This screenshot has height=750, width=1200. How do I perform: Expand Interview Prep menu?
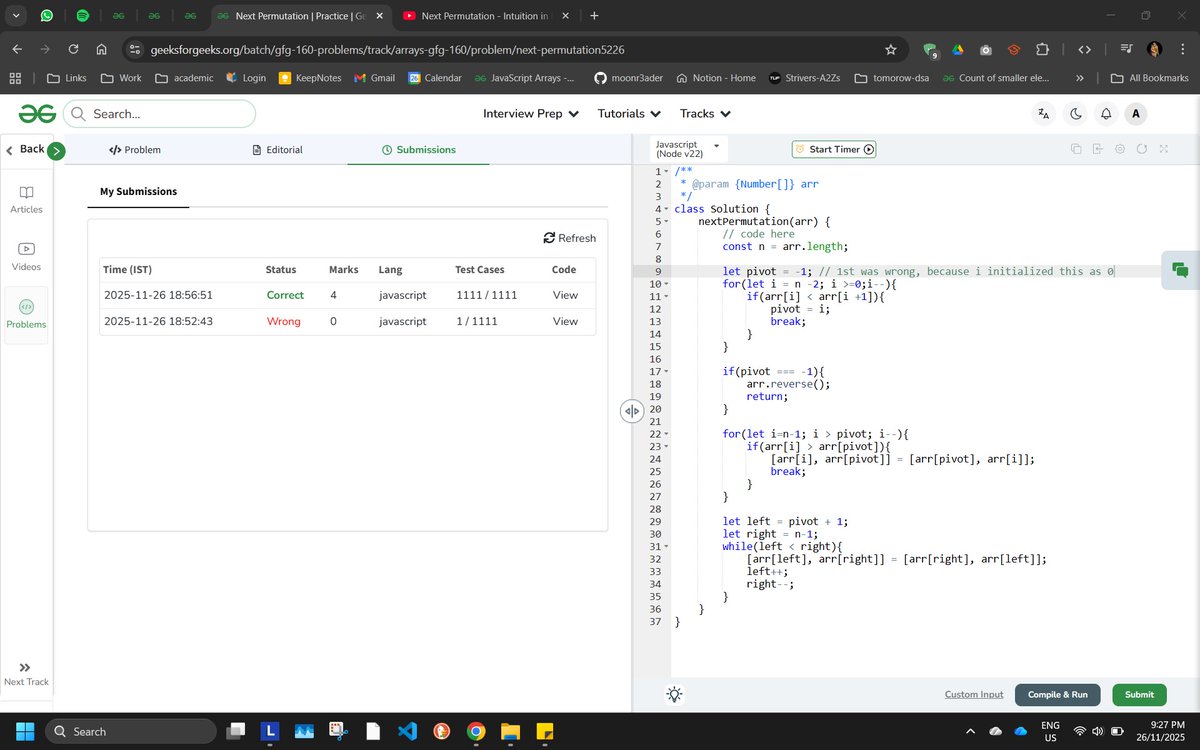(531, 114)
